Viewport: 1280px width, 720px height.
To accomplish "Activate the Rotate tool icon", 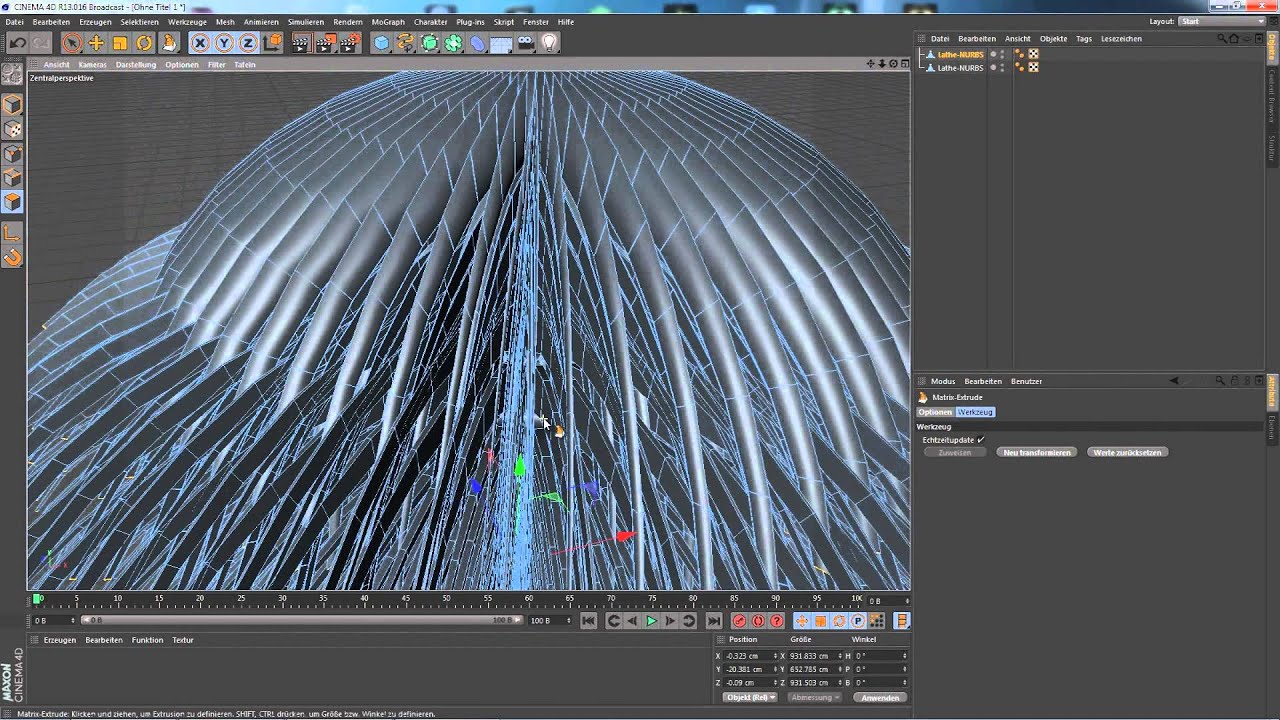I will (x=144, y=43).
